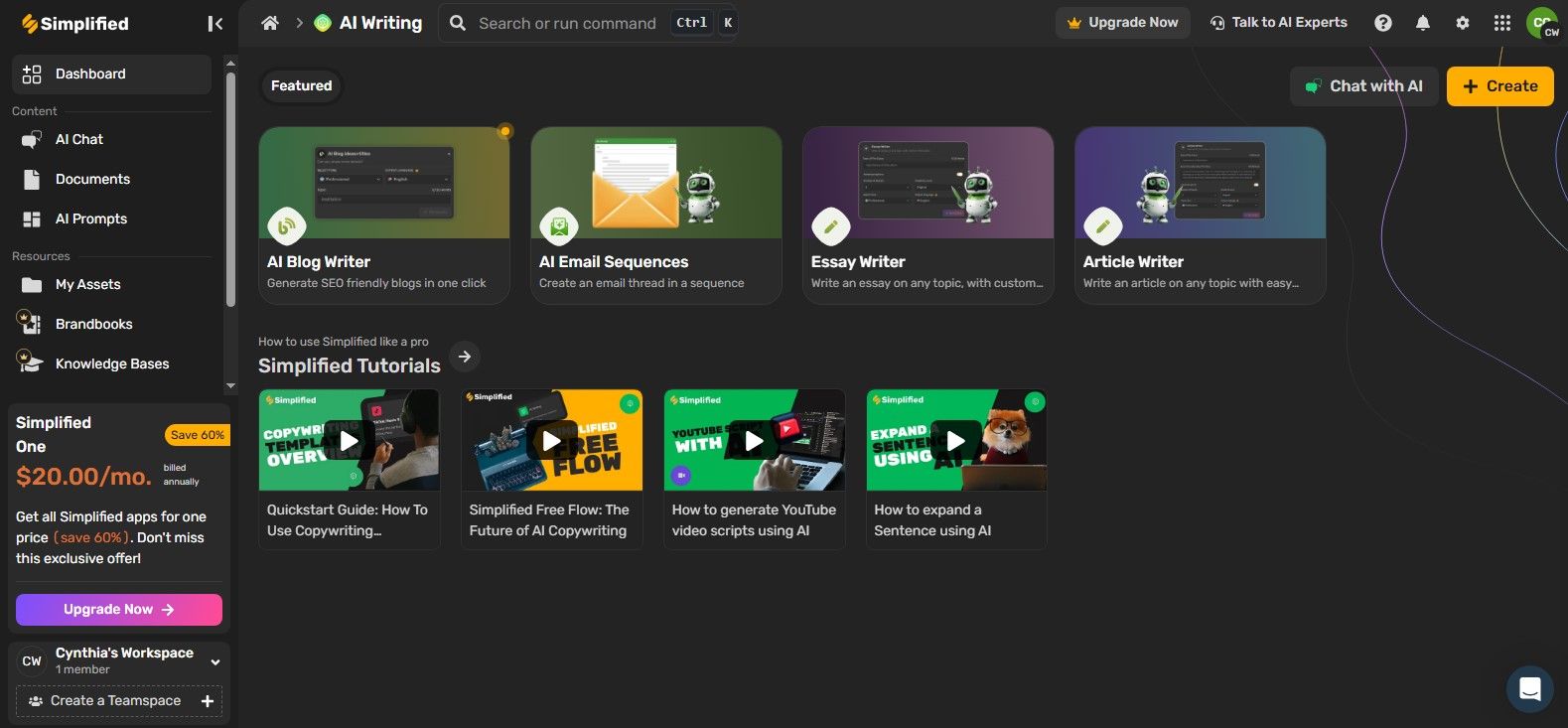
Task: Go to home via house icon
Action: coord(269,23)
